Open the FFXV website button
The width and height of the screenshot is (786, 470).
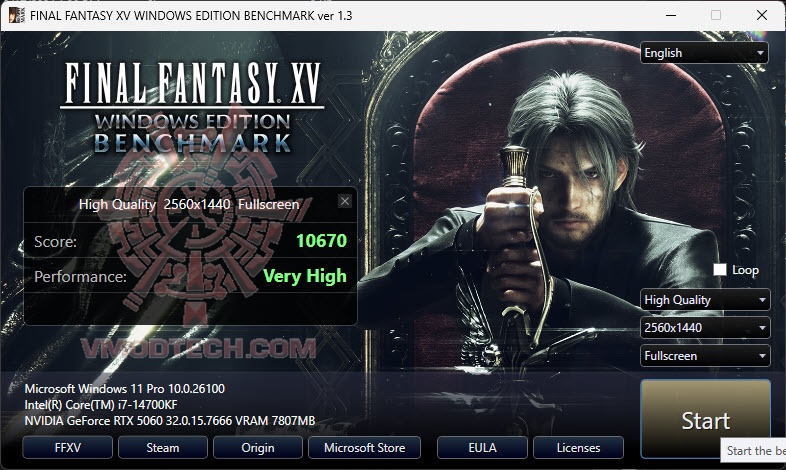pos(68,447)
